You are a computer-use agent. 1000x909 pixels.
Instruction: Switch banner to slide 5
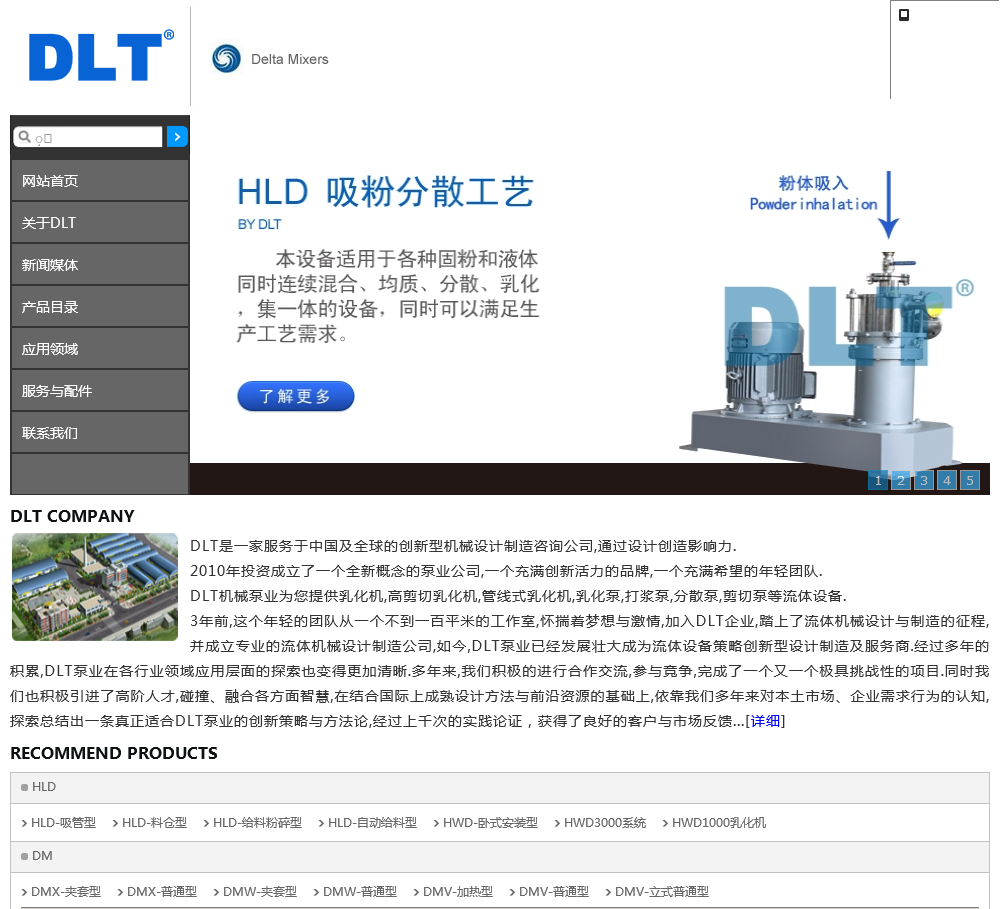tap(970, 480)
